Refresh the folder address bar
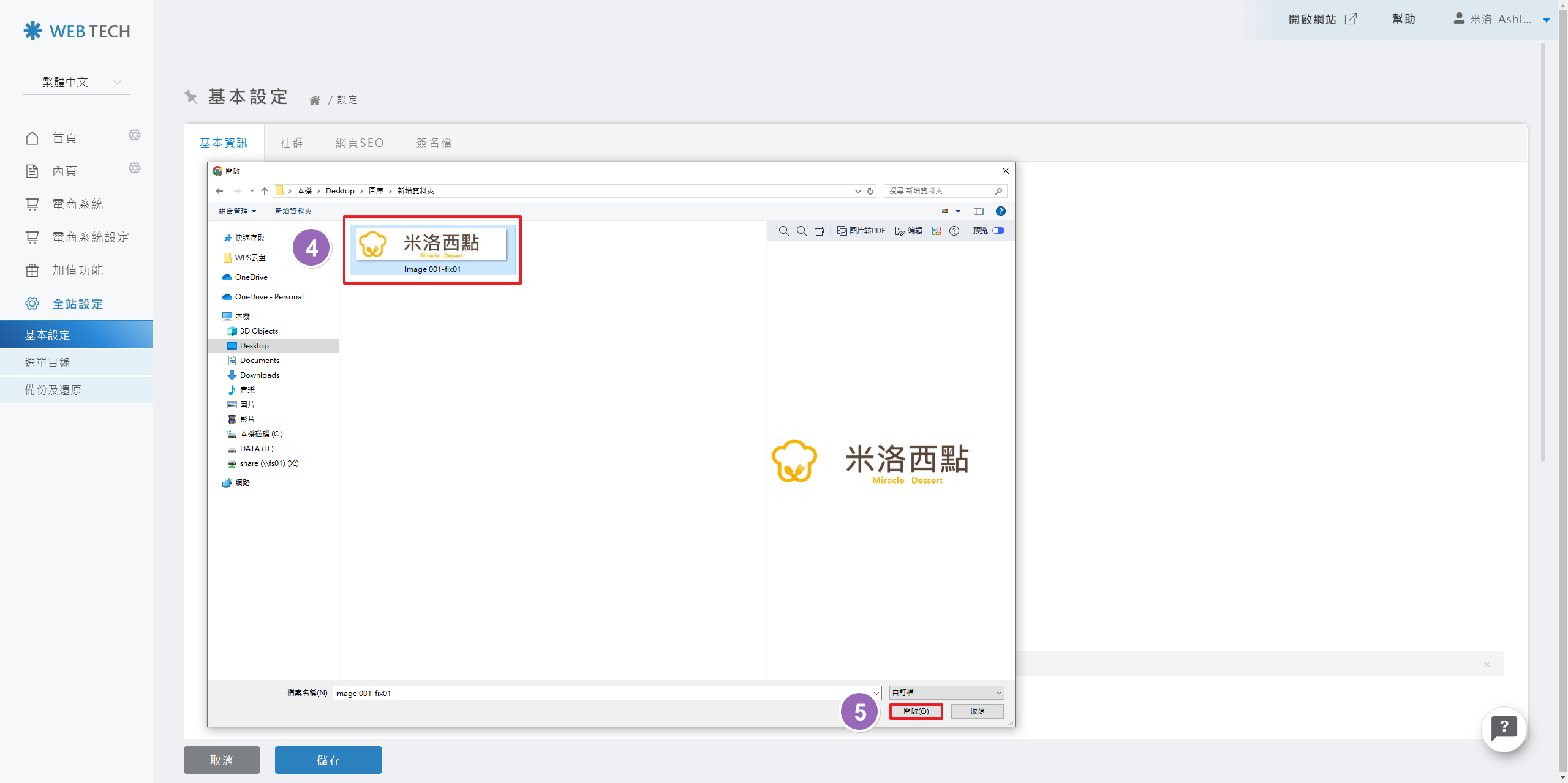The width and height of the screenshot is (1568, 783). [870, 191]
